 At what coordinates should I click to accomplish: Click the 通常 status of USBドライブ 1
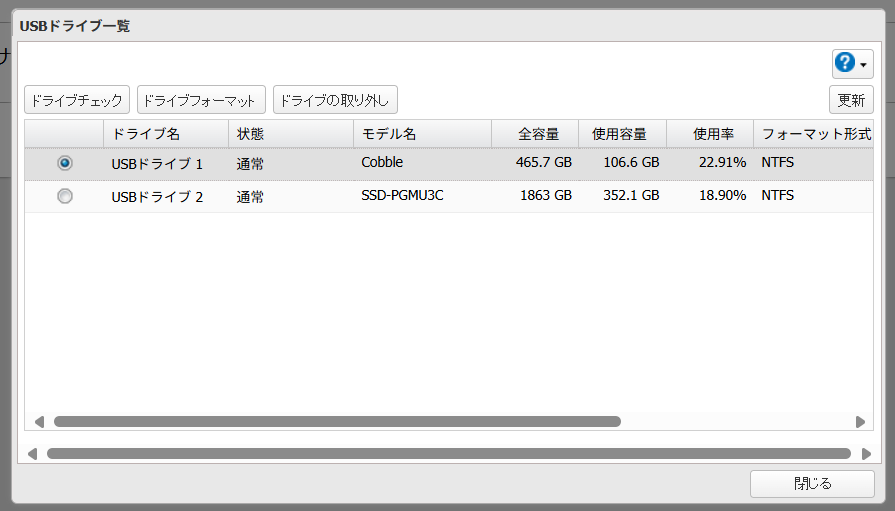coord(250,164)
